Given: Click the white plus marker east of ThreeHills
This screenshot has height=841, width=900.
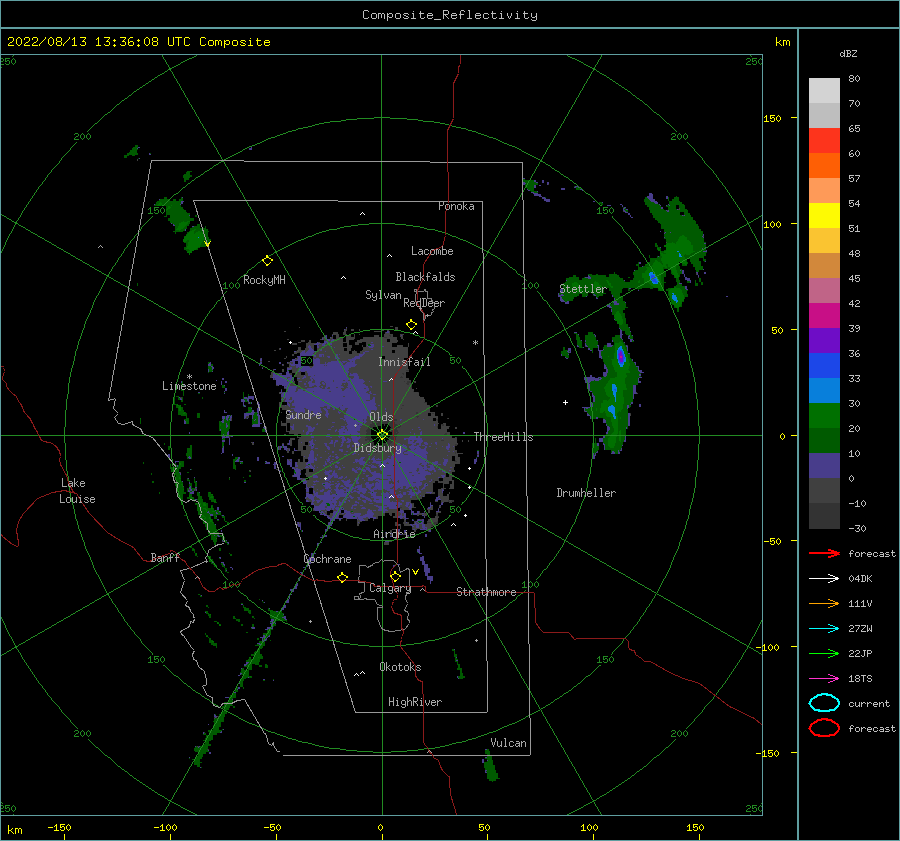Looking at the screenshot, I should (565, 402).
